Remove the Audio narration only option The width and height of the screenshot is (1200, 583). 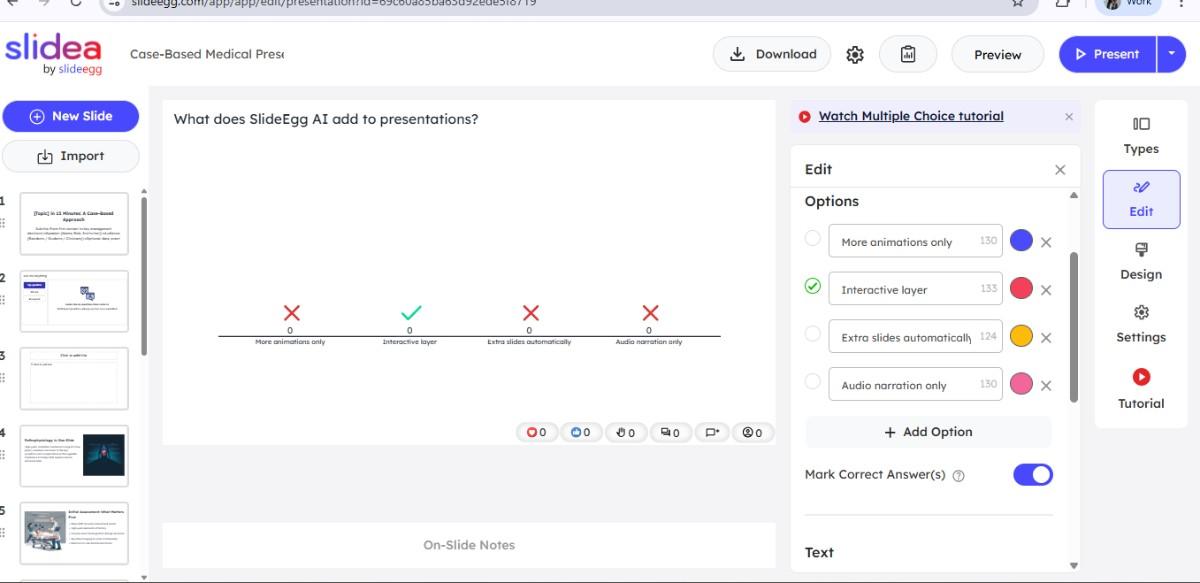point(1046,385)
